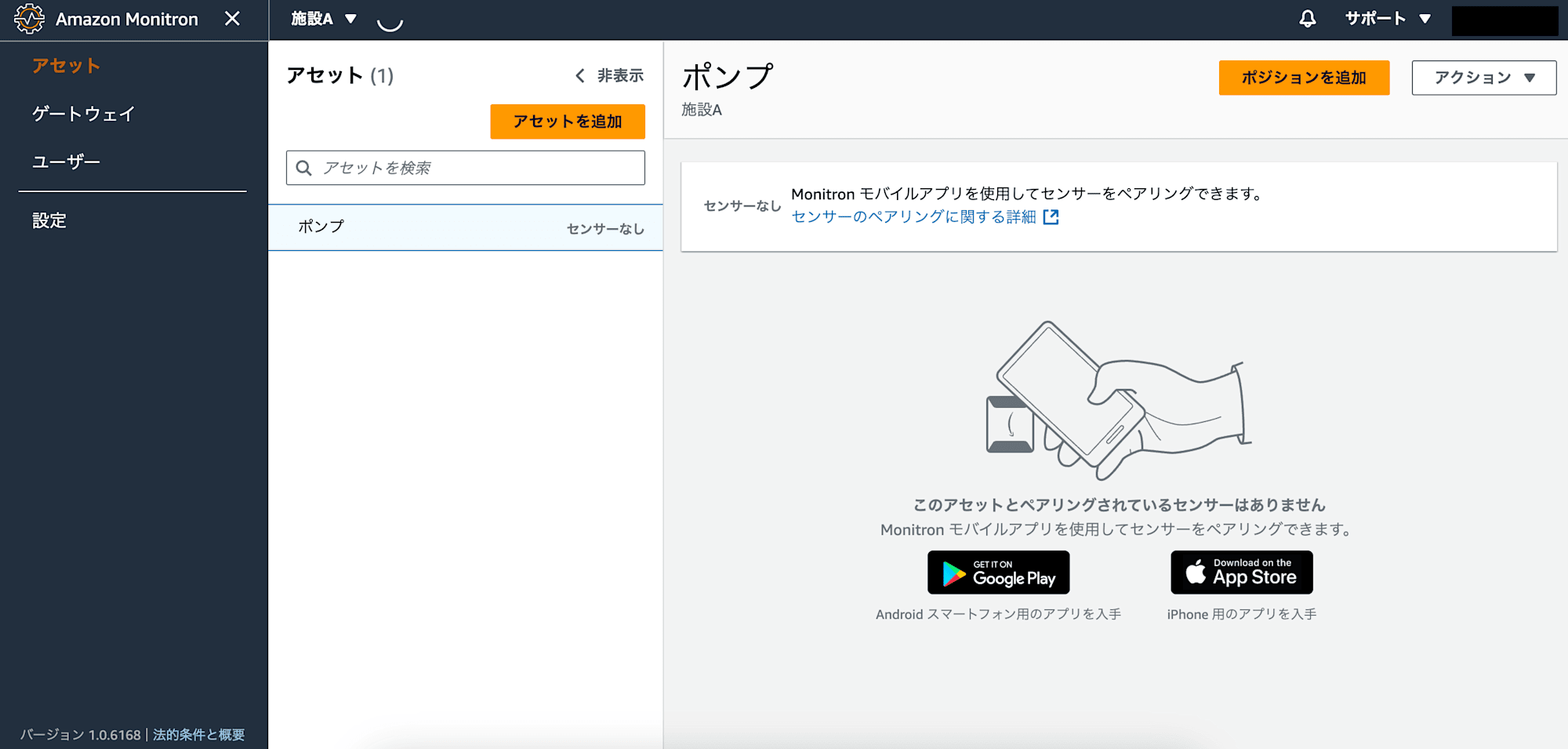
Task: Click the アセット (1) list heading
Action: point(340,75)
